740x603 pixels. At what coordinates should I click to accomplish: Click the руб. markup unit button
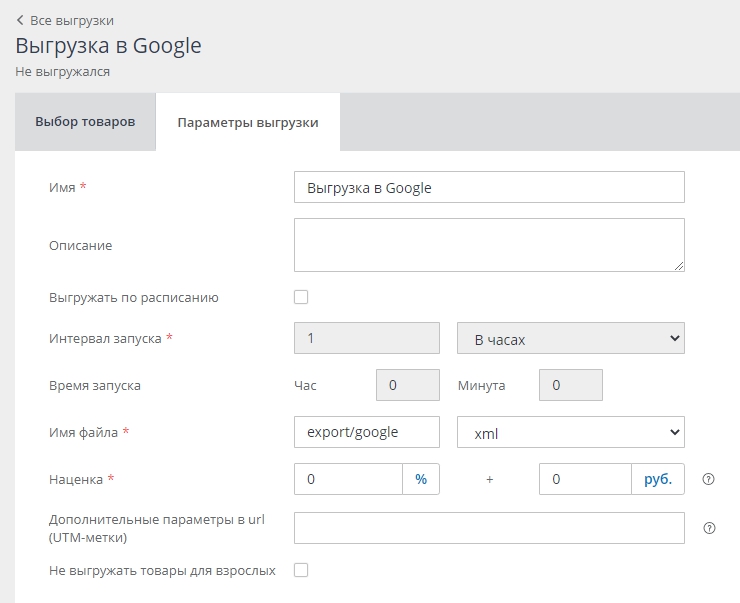tap(658, 479)
